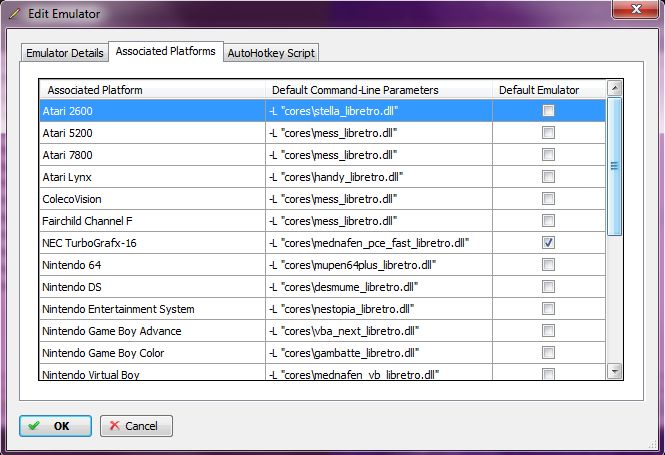Click the gambatte_libretro.dll parameters cell
The image size is (665, 455).
click(x=379, y=353)
